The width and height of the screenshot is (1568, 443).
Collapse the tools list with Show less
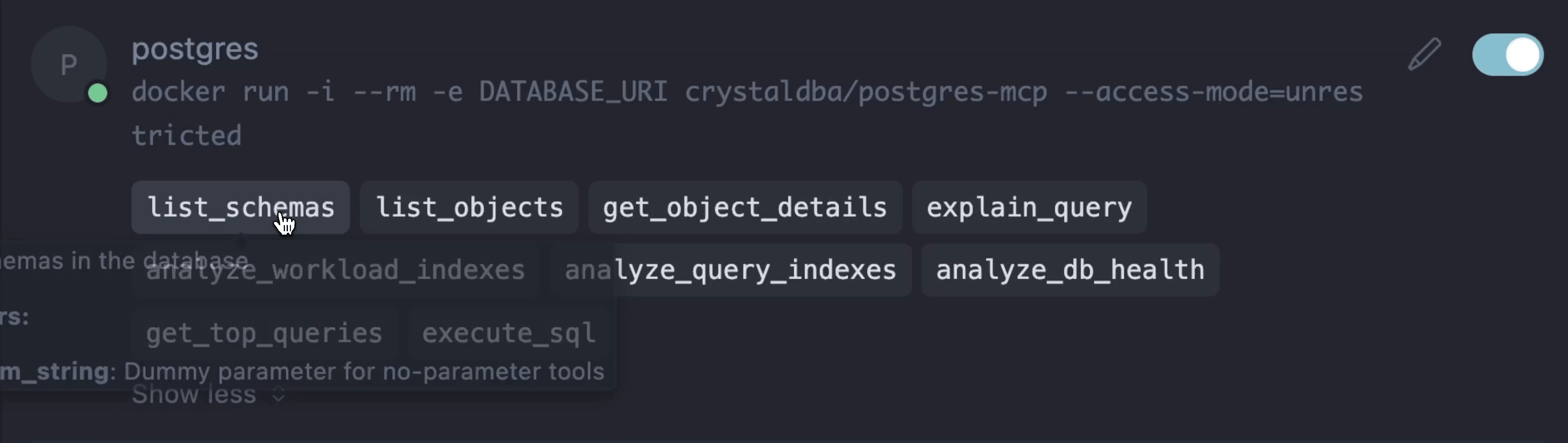(x=194, y=395)
